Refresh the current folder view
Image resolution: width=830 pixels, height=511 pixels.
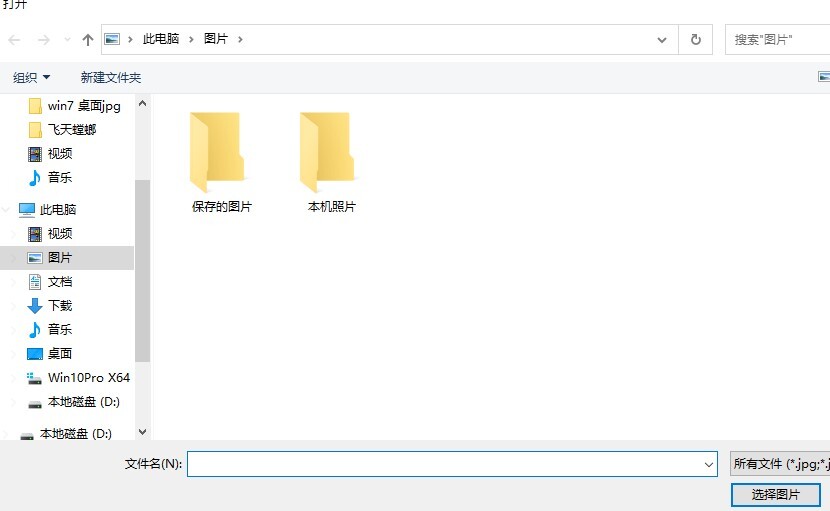tap(696, 40)
